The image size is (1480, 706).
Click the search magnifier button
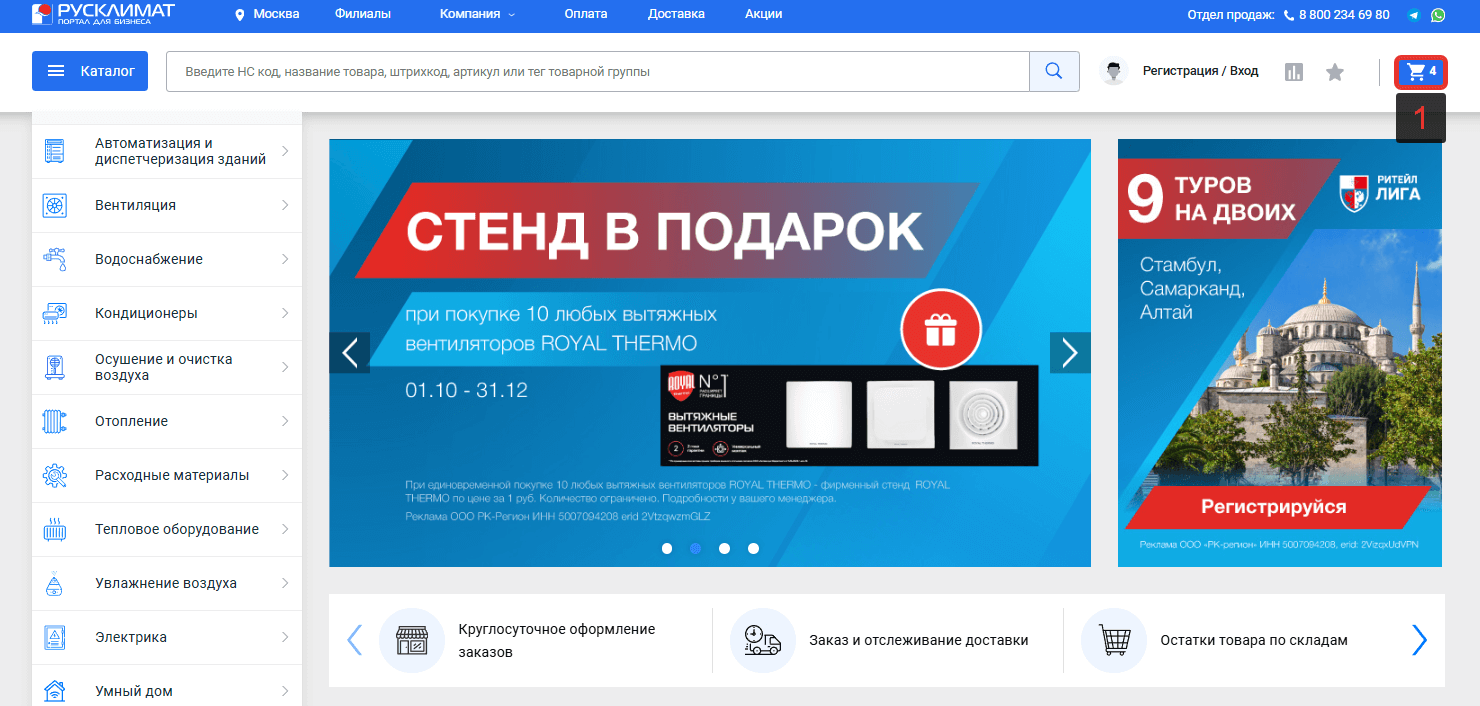(1054, 71)
